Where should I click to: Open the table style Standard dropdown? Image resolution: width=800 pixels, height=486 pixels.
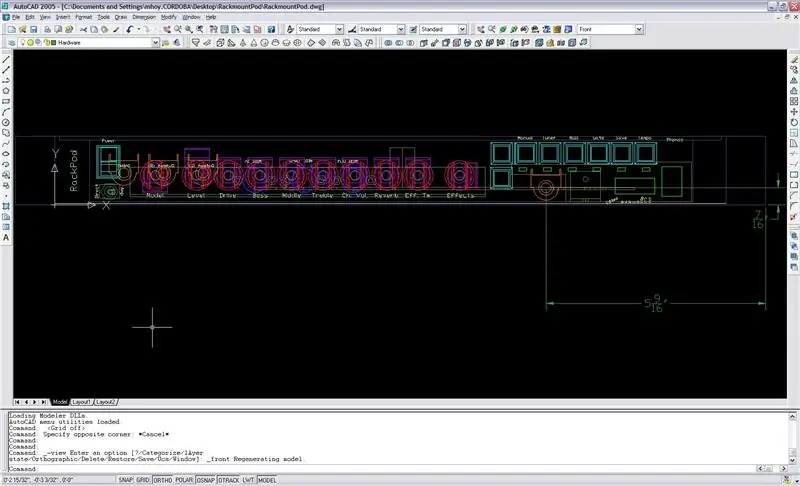coord(462,30)
